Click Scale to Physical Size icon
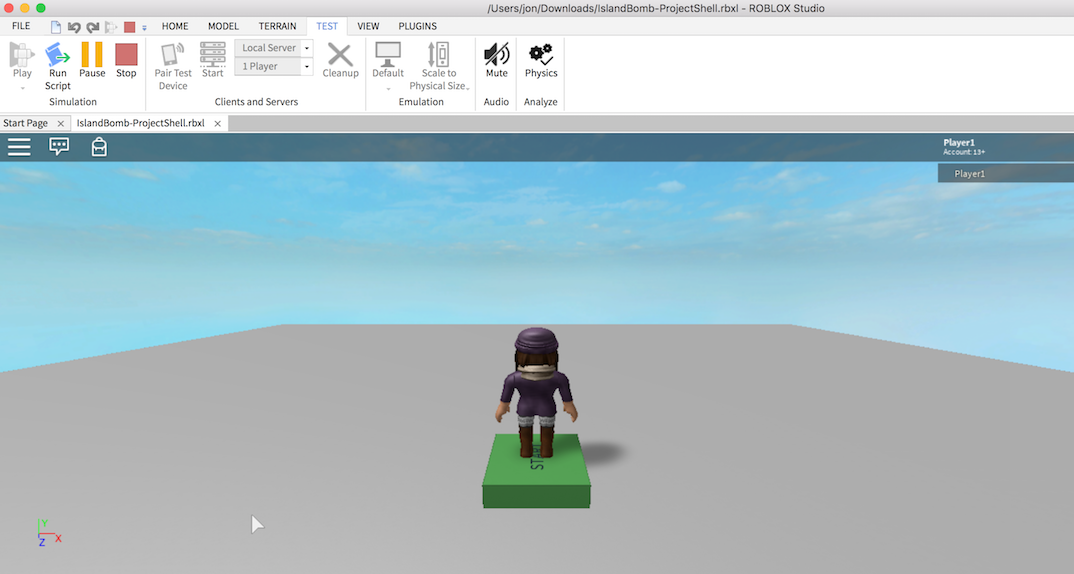The height and width of the screenshot is (574, 1074). tap(438, 55)
